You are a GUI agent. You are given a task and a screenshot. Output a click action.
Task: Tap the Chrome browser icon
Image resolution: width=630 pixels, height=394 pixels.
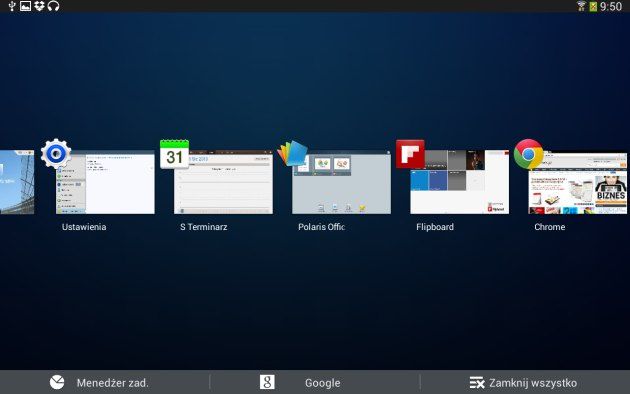[528, 154]
